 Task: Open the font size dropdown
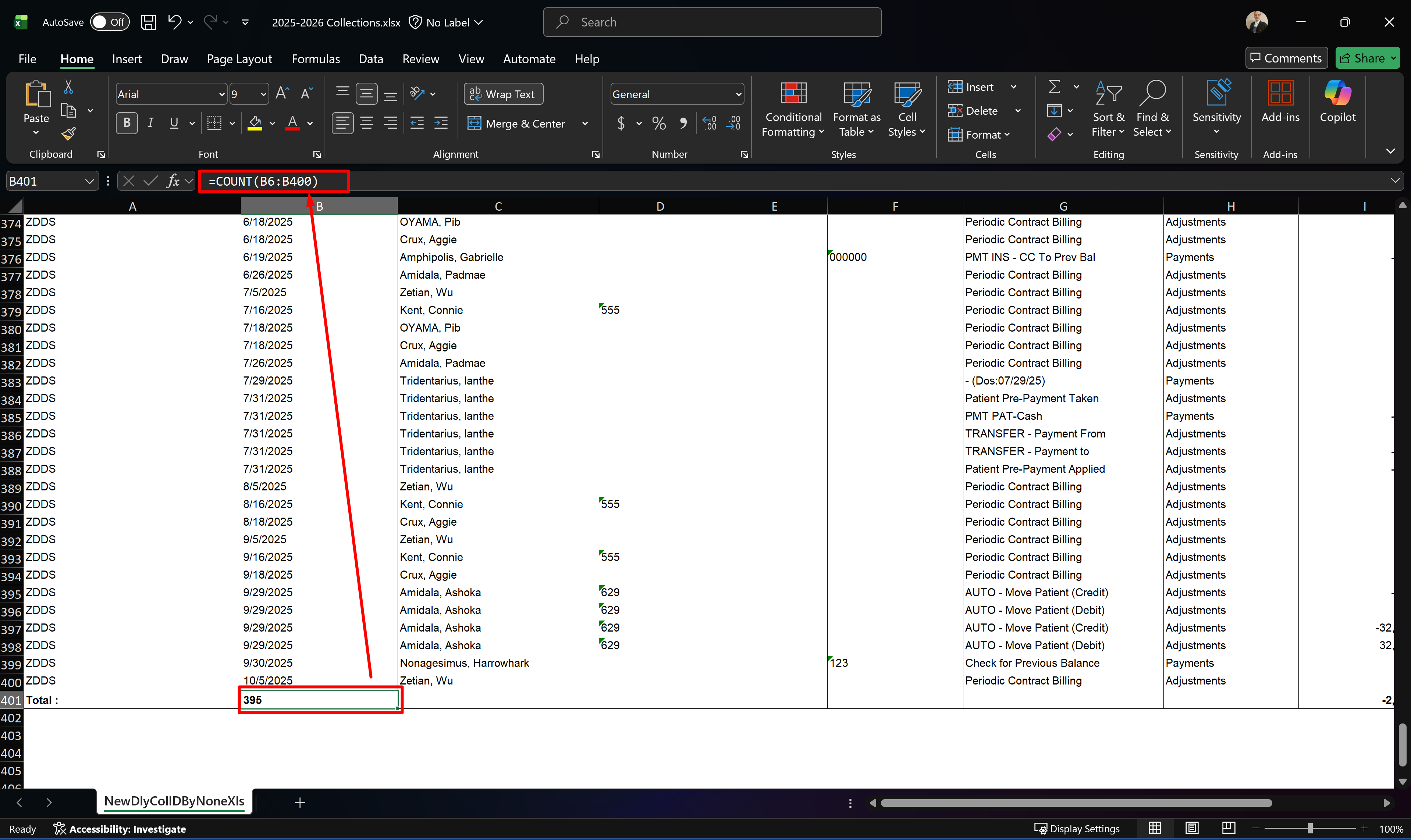tap(263, 94)
